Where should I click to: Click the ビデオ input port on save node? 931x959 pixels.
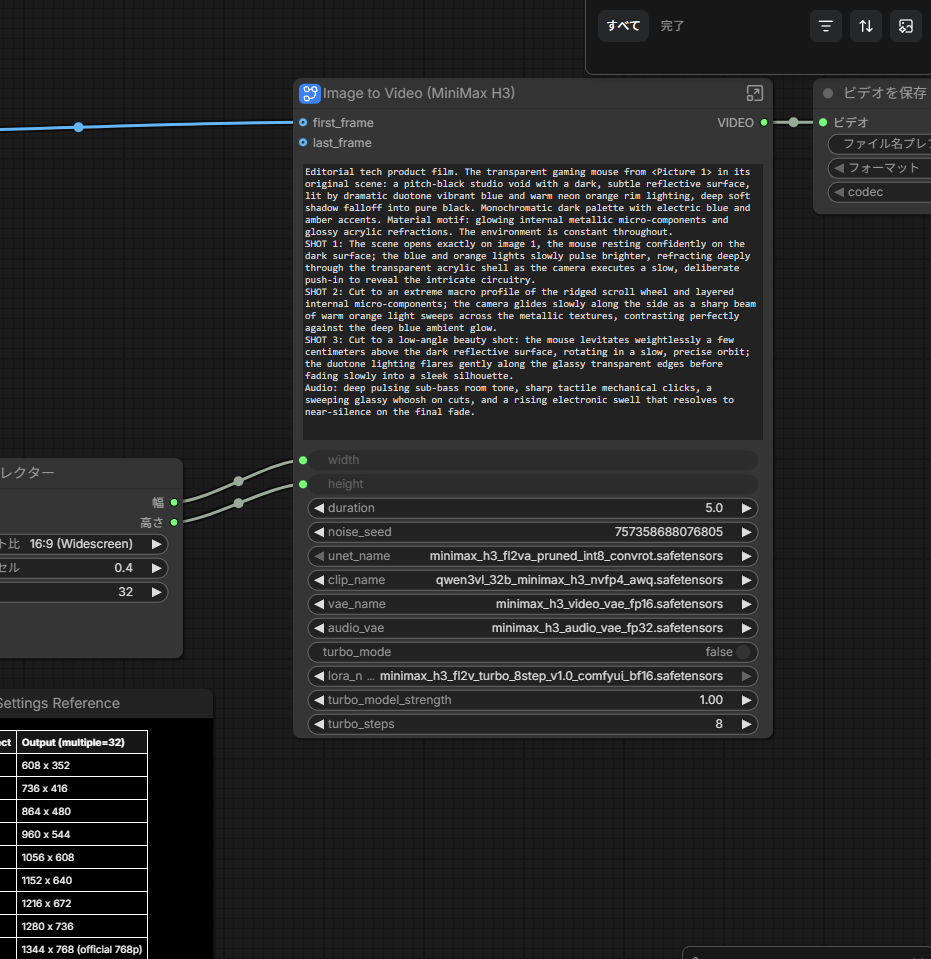click(823, 123)
